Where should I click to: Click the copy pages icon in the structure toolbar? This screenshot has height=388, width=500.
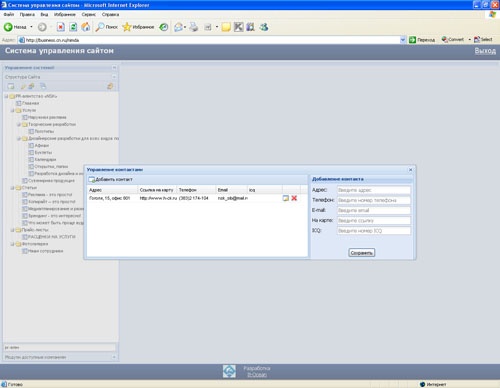tap(43, 86)
